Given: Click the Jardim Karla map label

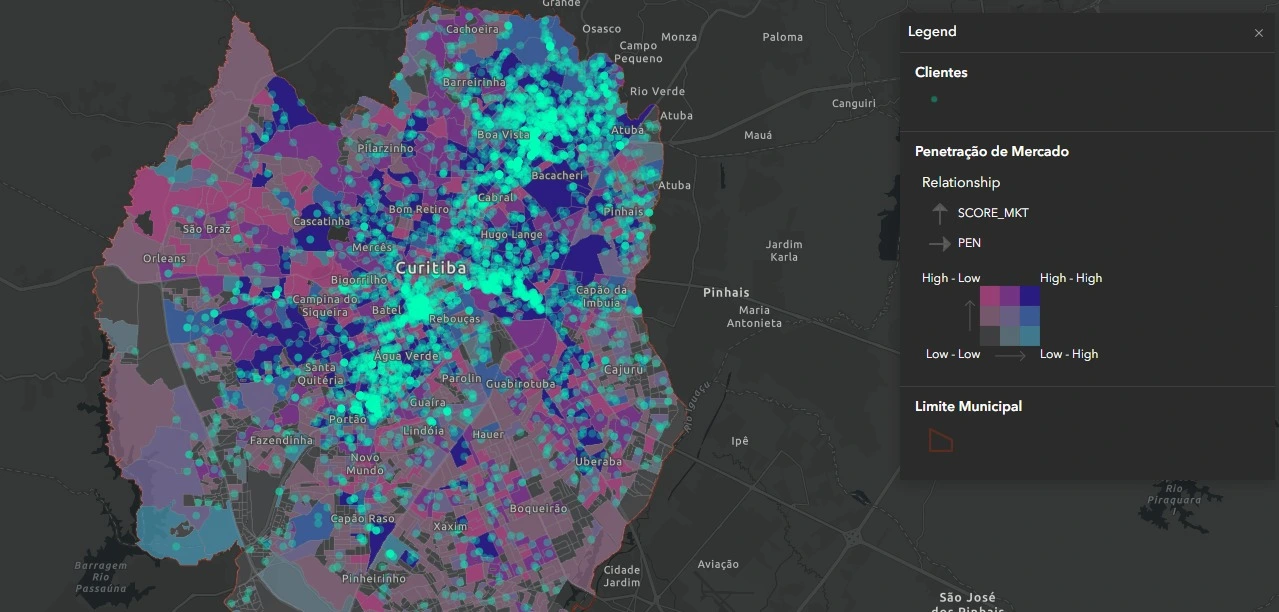Looking at the screenshot, I should (784, 251).
